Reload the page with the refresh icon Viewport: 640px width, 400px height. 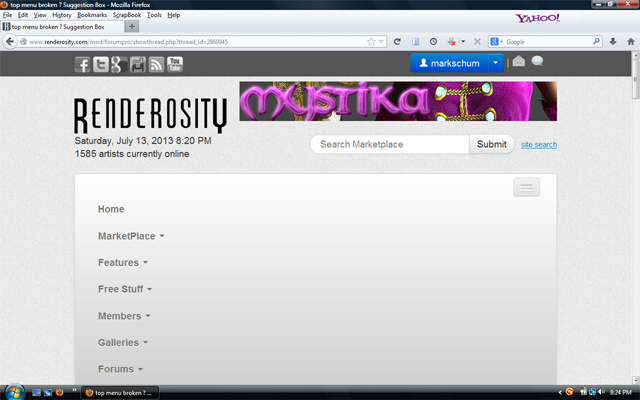coord(397,42)
